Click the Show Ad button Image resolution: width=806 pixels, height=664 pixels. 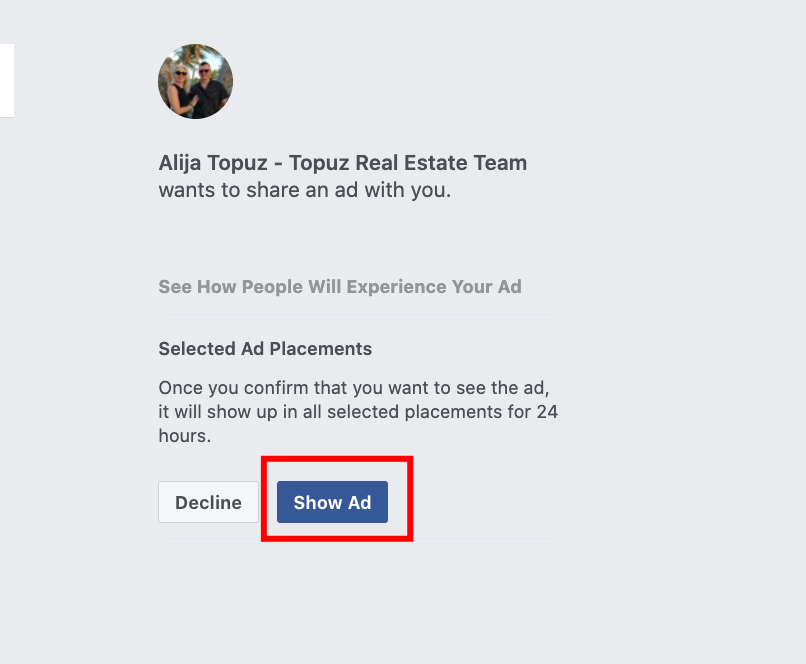pyautogui.click(x=332, y=502)
